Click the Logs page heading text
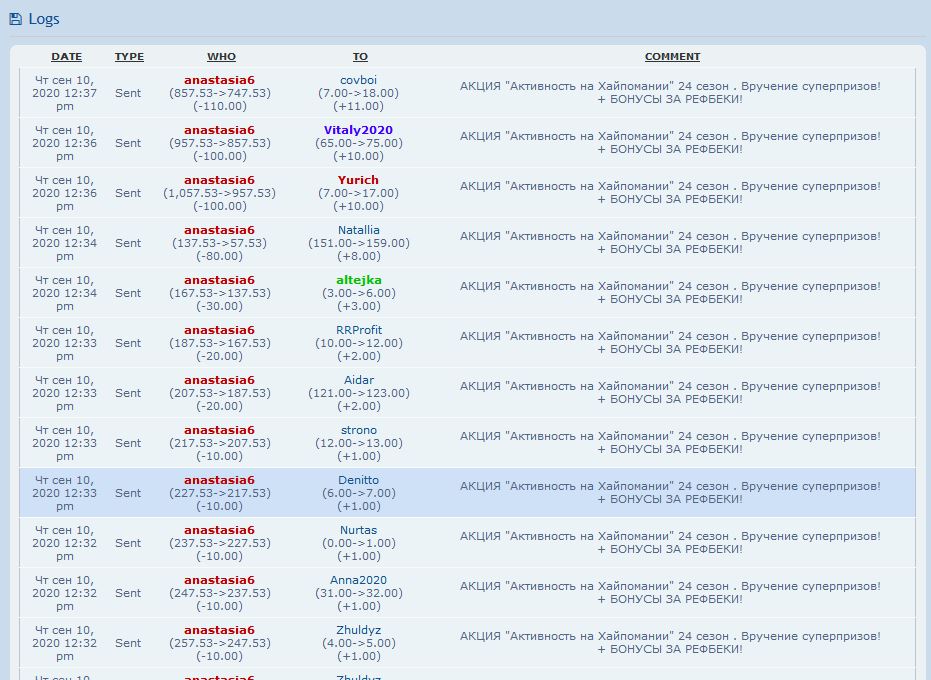The image size is (931, 680). click(x=44, y=19)
